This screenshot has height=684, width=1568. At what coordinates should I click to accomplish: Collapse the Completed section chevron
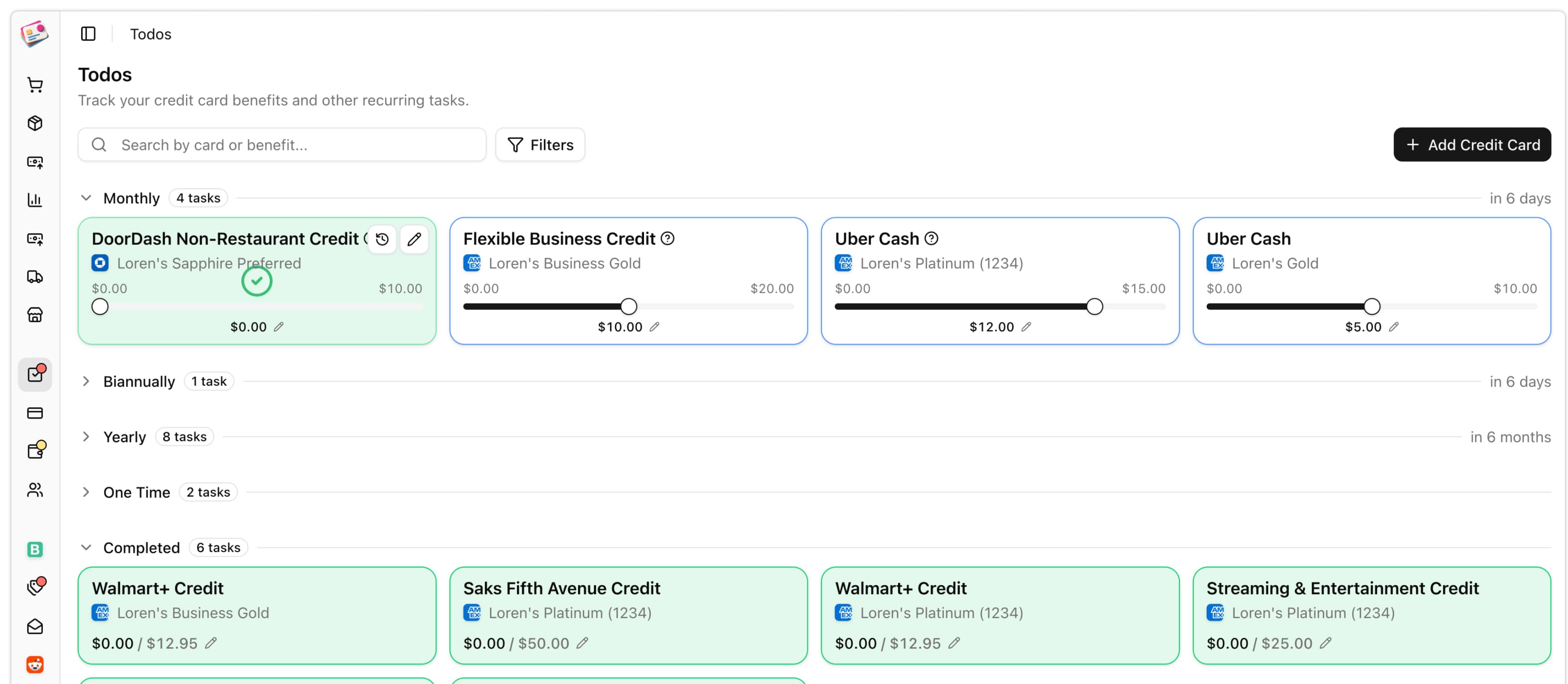pos(87,548)
